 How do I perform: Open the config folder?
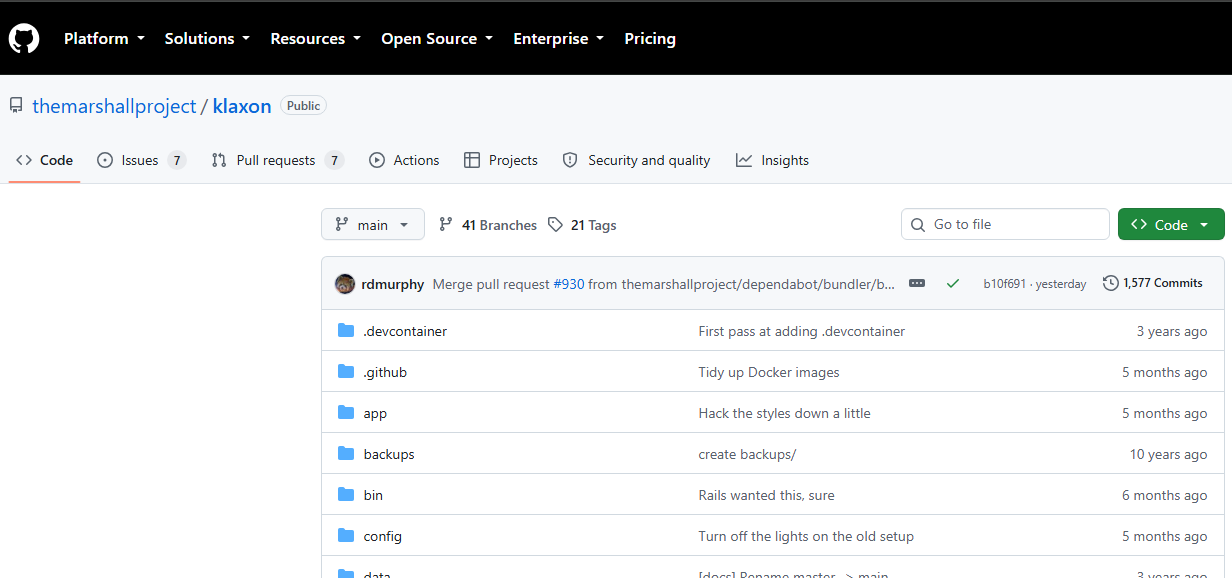[x=383, y=536]
